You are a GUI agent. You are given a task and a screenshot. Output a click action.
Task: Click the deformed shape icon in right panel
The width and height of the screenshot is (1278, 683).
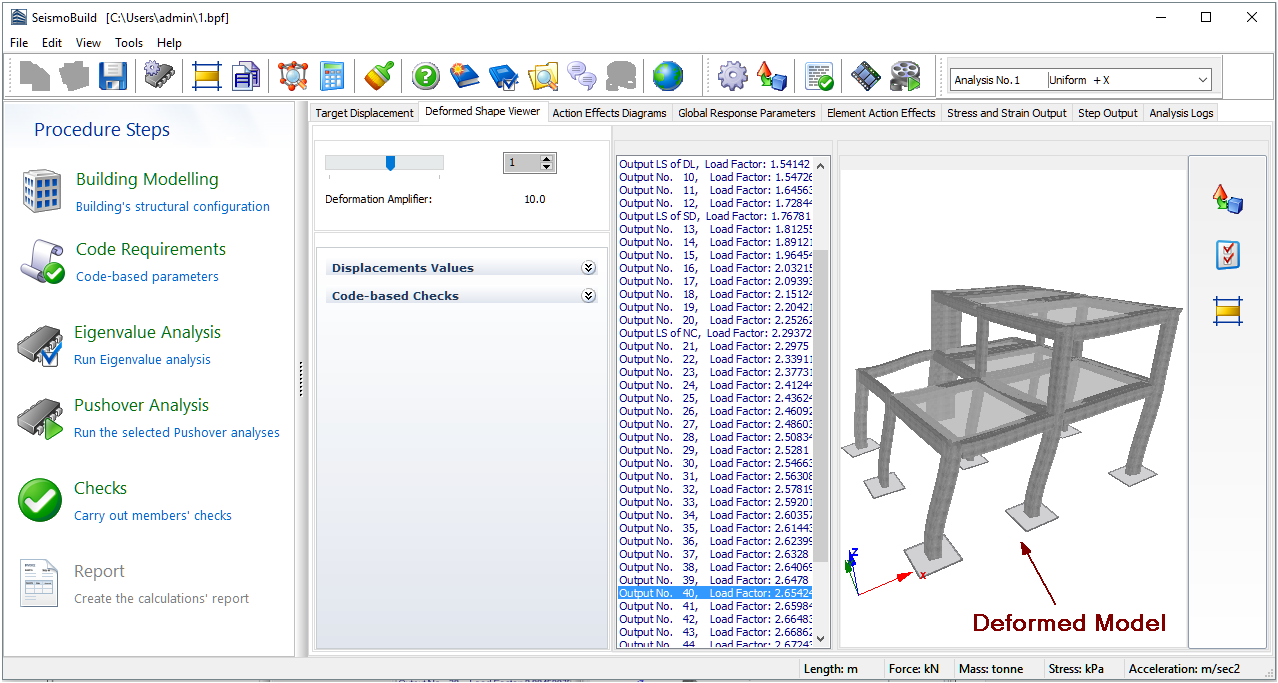pos(1227,199)
